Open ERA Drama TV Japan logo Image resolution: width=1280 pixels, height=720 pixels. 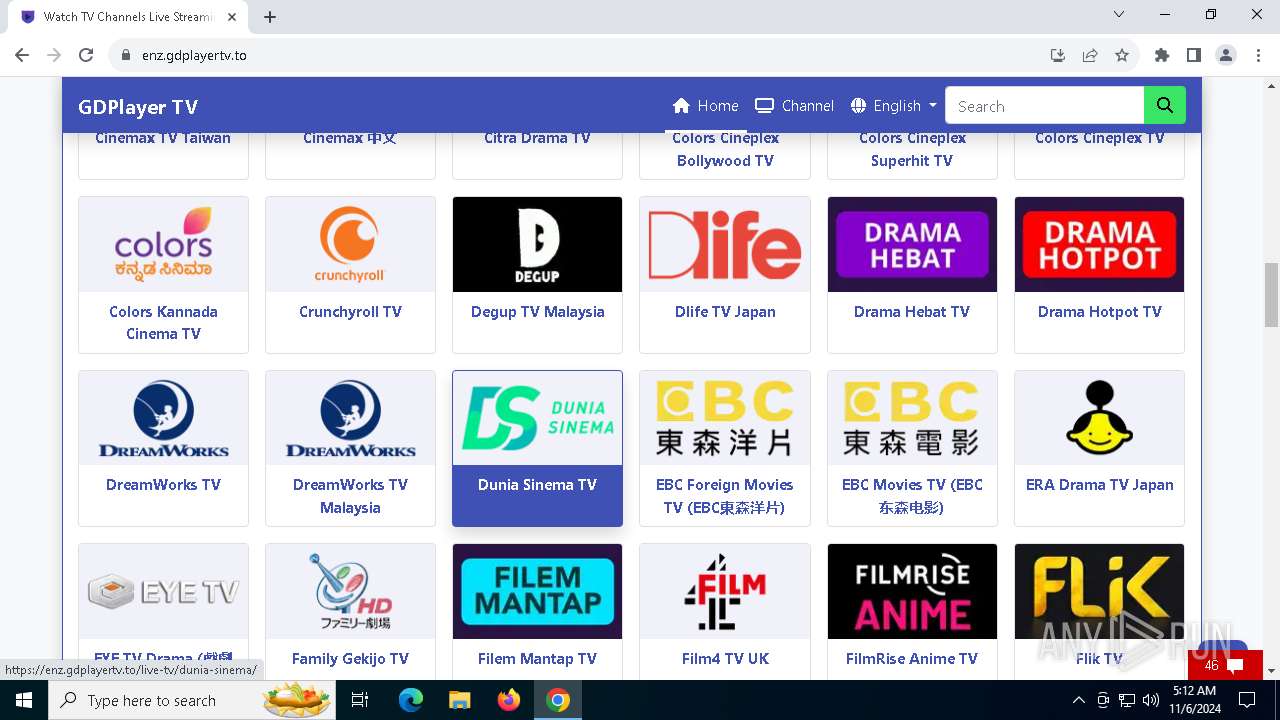click(1099, 418)
